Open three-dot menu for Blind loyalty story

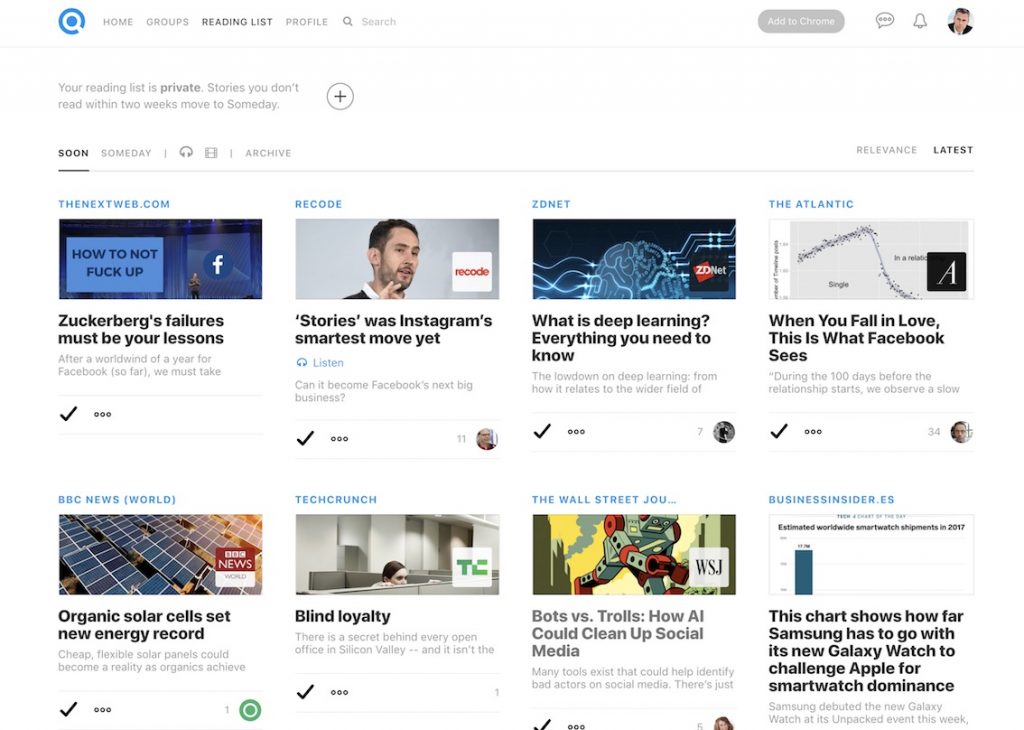coord(340,692)
